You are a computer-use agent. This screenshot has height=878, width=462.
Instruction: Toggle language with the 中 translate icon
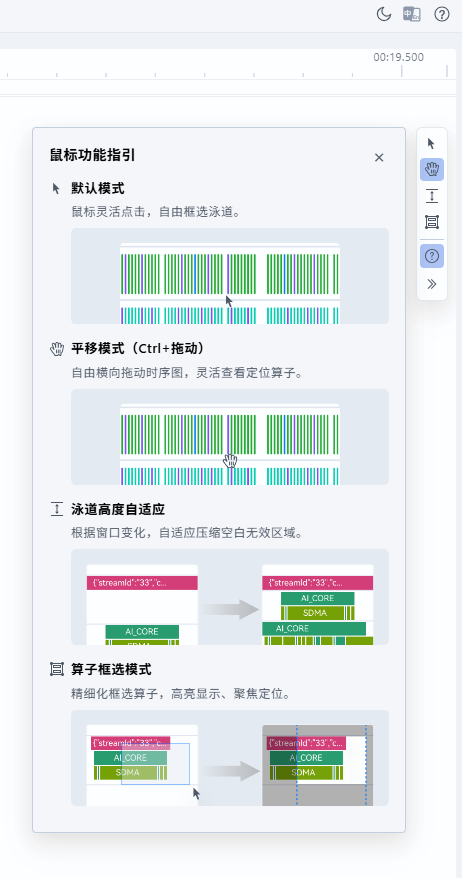(412, 15)
